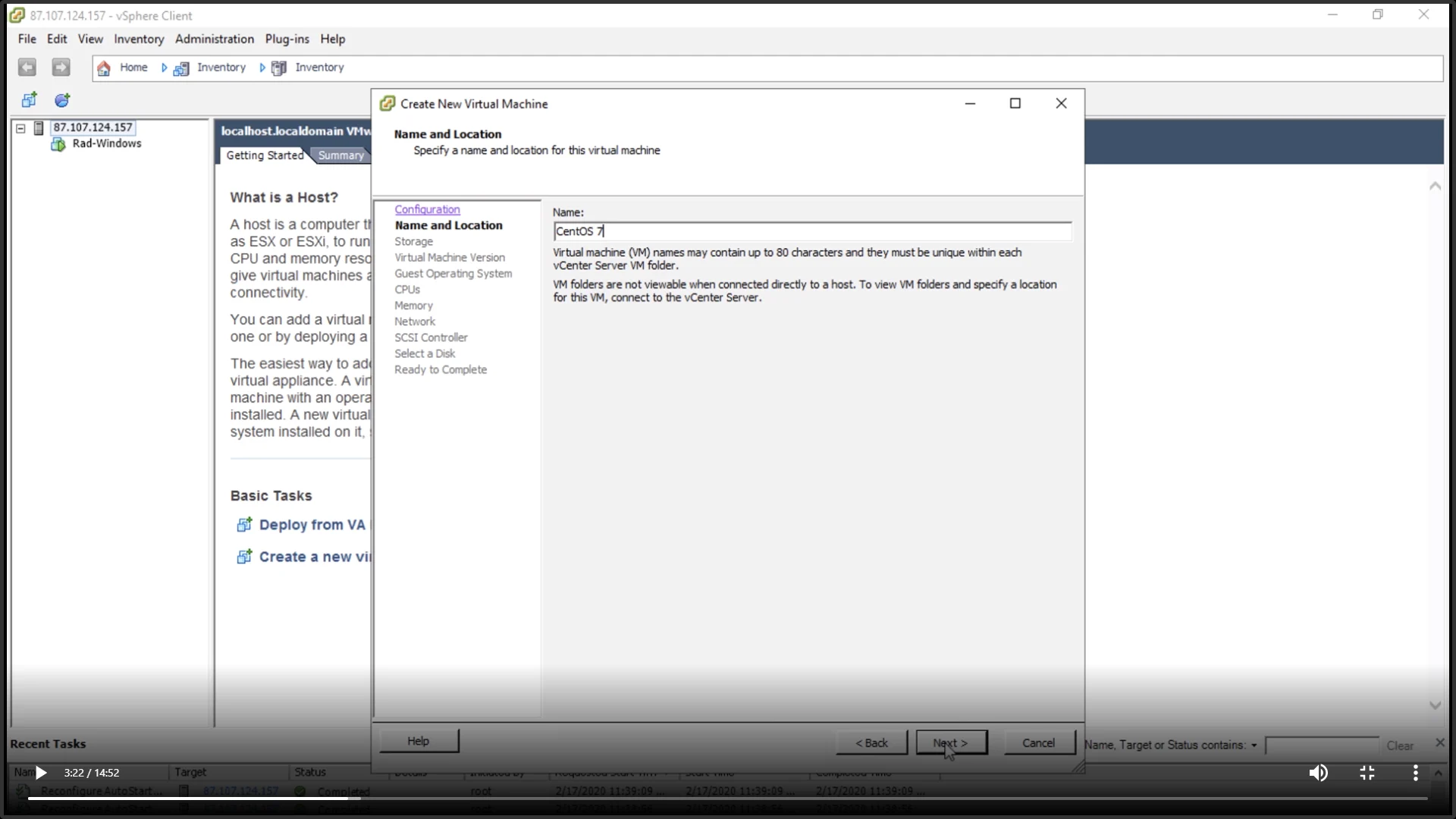Open the Help menu in the menu bar
This screenshot has height=819, width=1456.
[x=332, y=39]
